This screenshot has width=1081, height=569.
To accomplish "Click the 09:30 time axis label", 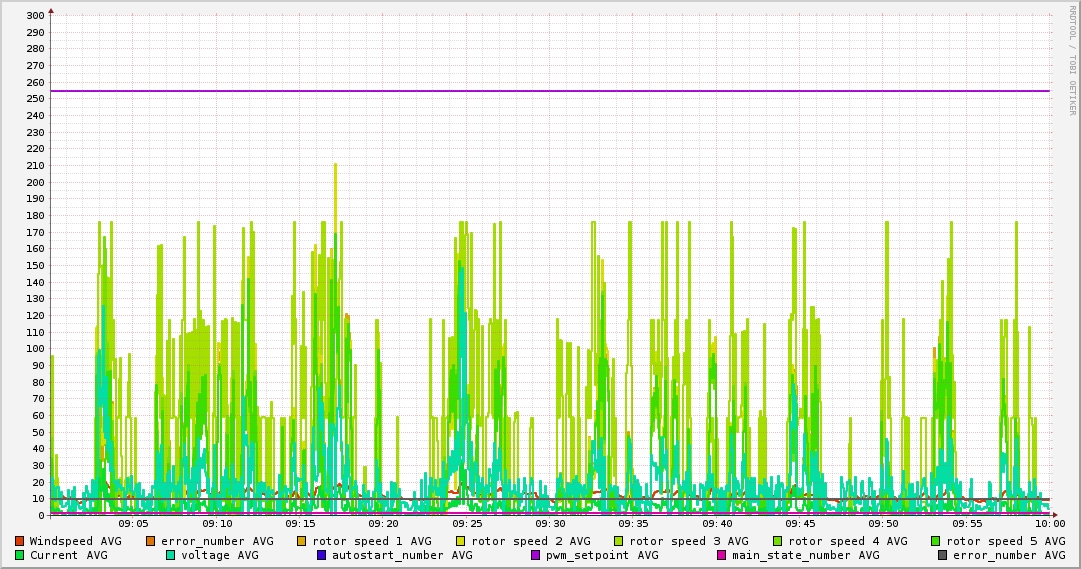I will [550, 524].
